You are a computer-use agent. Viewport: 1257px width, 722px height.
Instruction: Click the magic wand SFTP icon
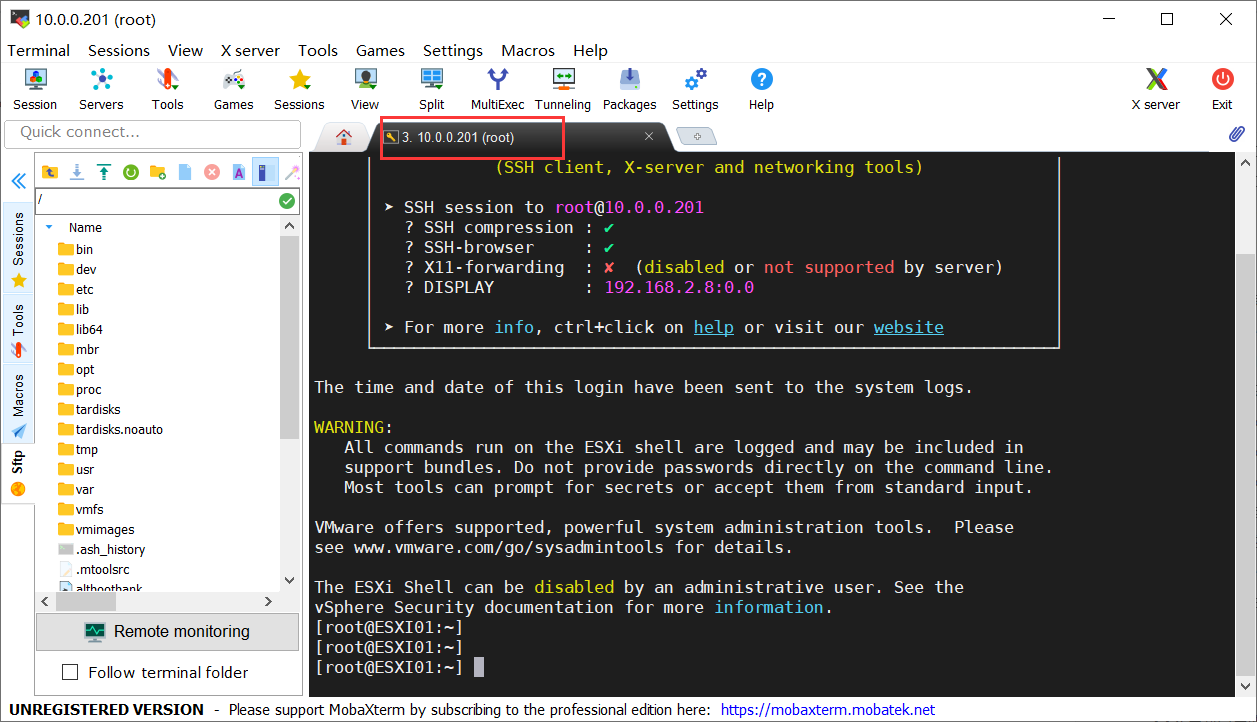coord(292,172)
